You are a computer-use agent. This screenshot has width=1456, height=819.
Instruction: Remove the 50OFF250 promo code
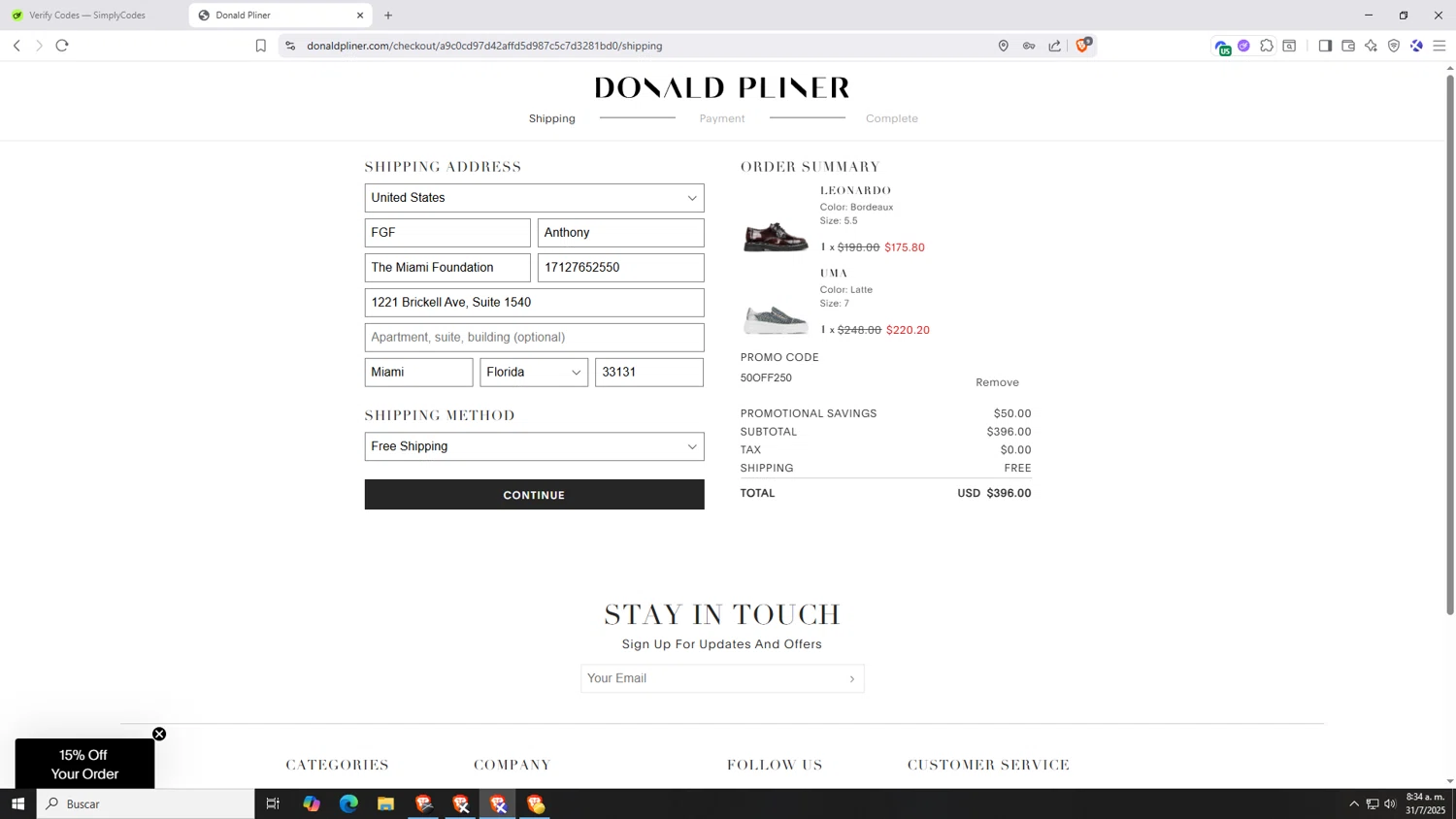pyautogui.click(x=997, y=382)
